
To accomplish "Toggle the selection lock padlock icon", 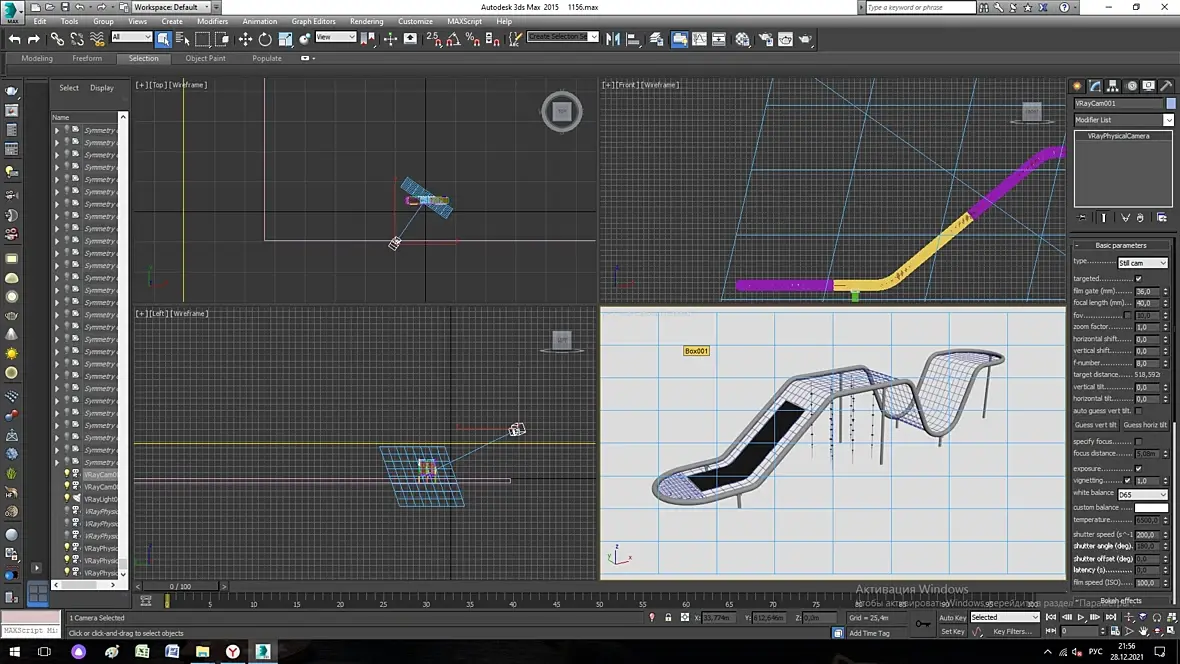I will pyautogui.click(x=668, y=618).
